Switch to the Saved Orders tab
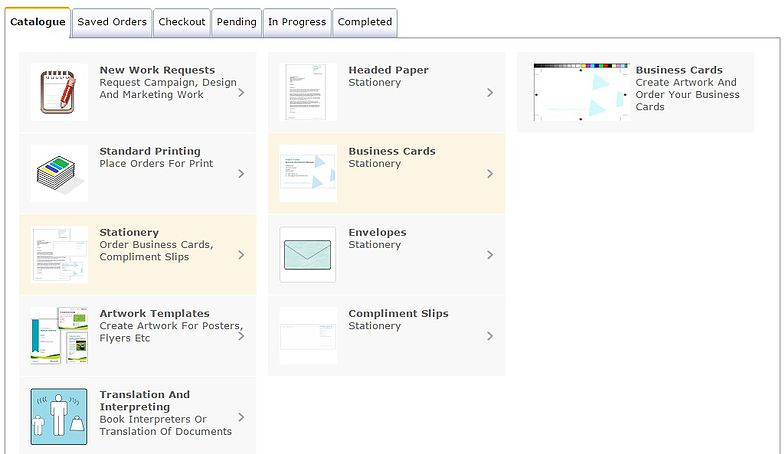 [x=112, y=22]
